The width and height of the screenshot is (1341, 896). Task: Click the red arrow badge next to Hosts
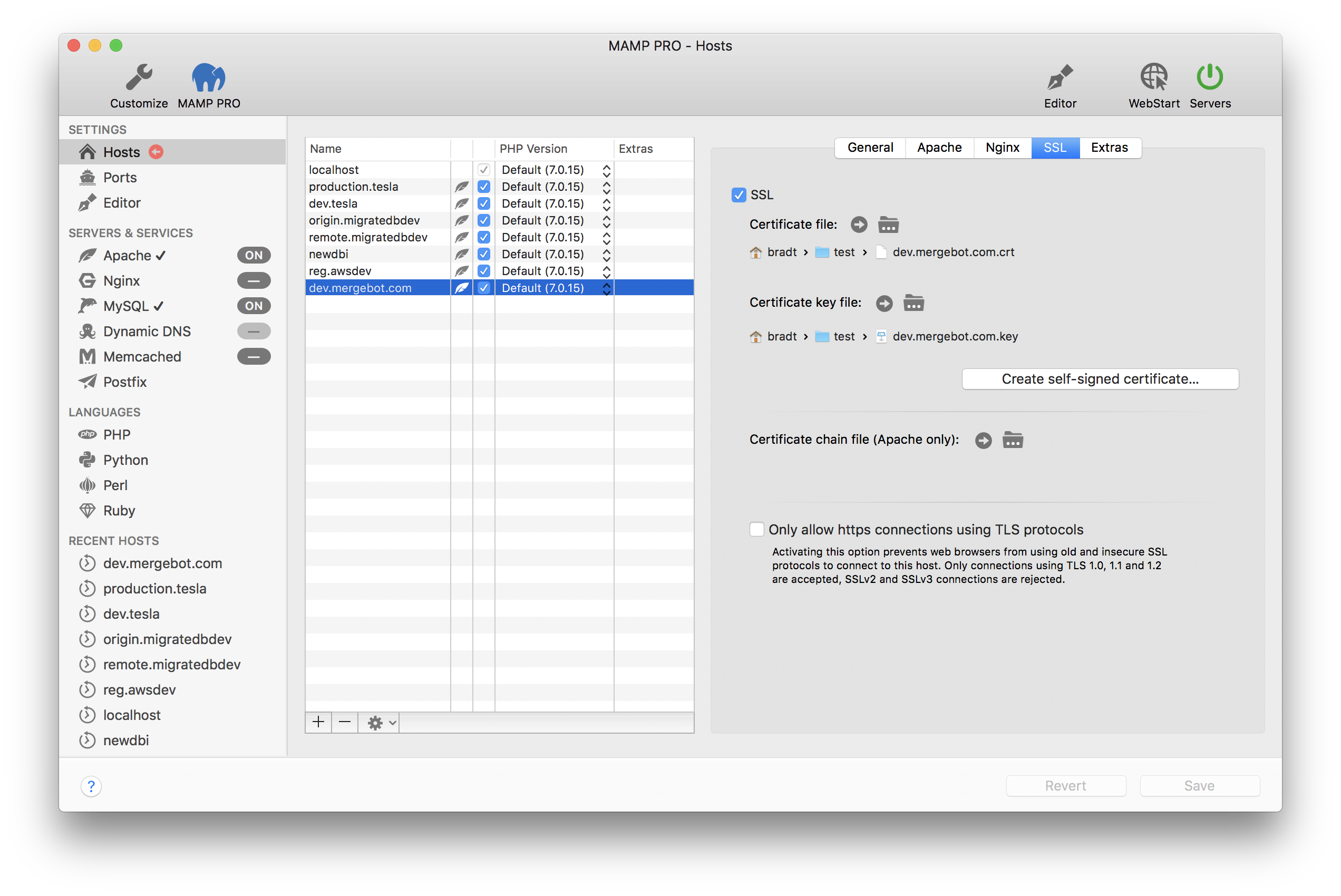[156, 152]
